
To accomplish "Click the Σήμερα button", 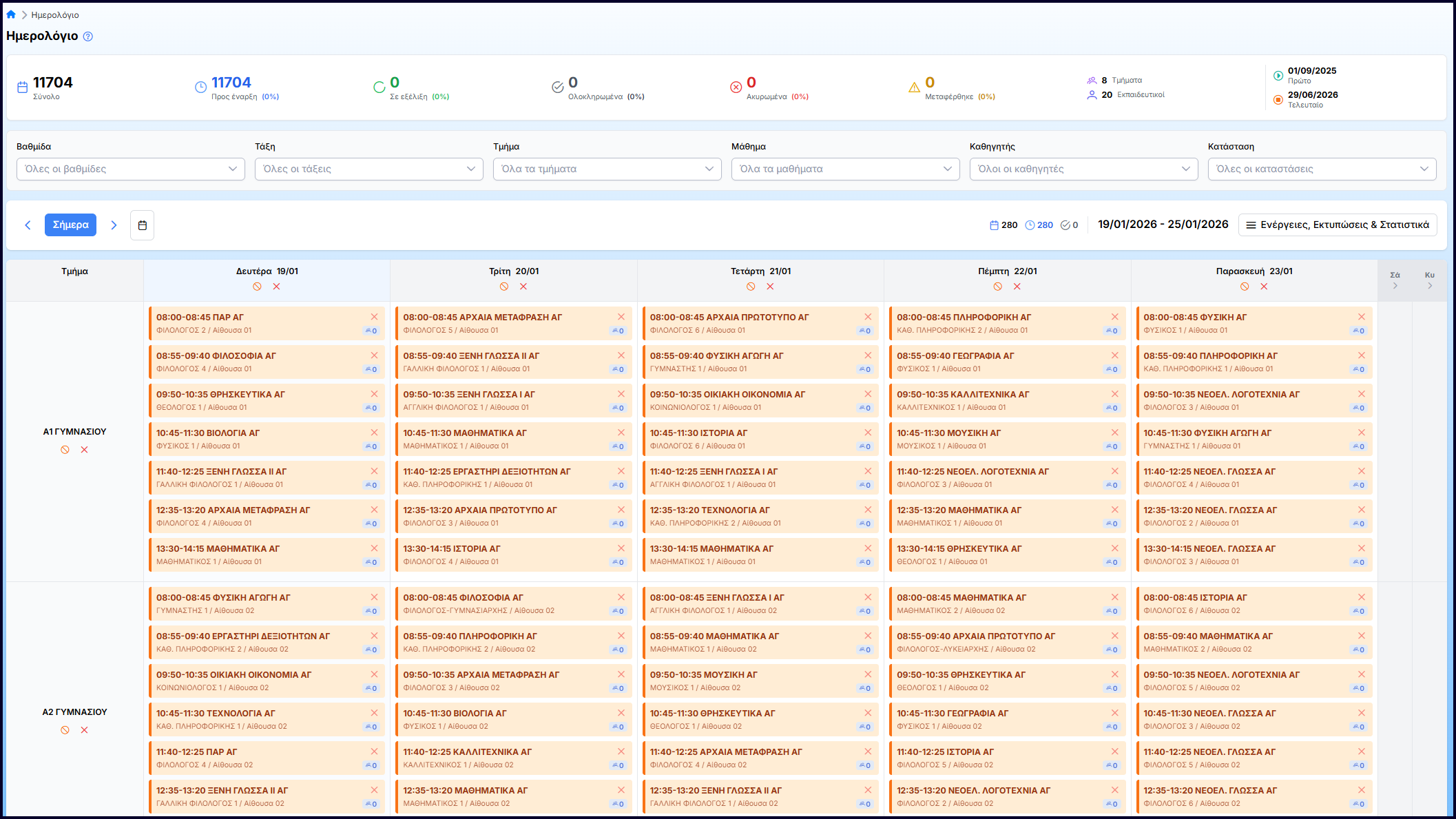I will coord(70,225).
